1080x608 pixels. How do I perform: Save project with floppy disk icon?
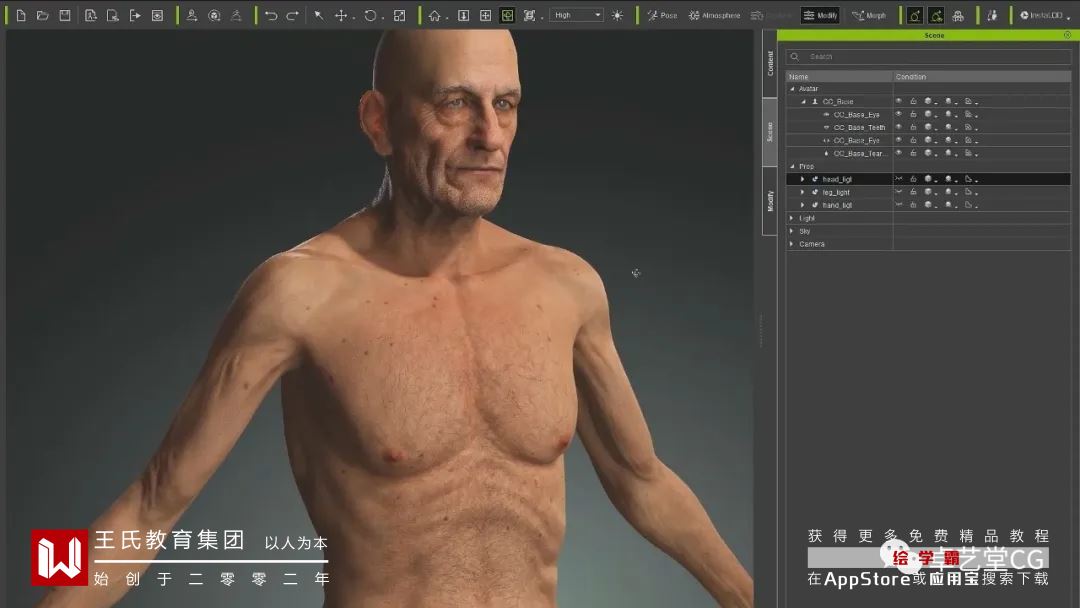(x=65, y=15)
